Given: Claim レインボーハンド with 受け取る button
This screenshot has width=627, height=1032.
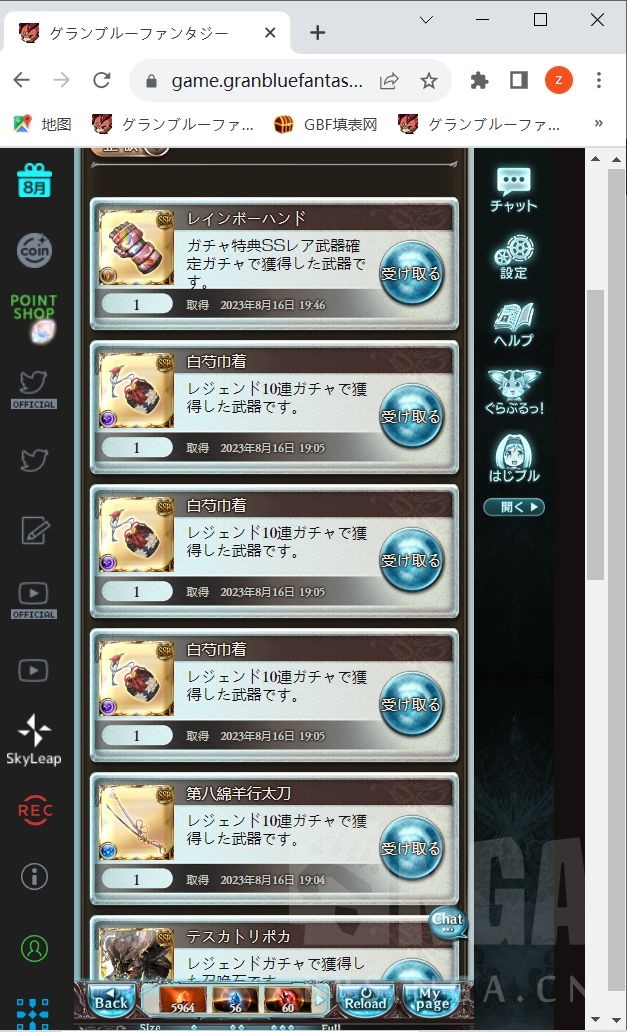Looking at the screenshot, I should (411, 273).
